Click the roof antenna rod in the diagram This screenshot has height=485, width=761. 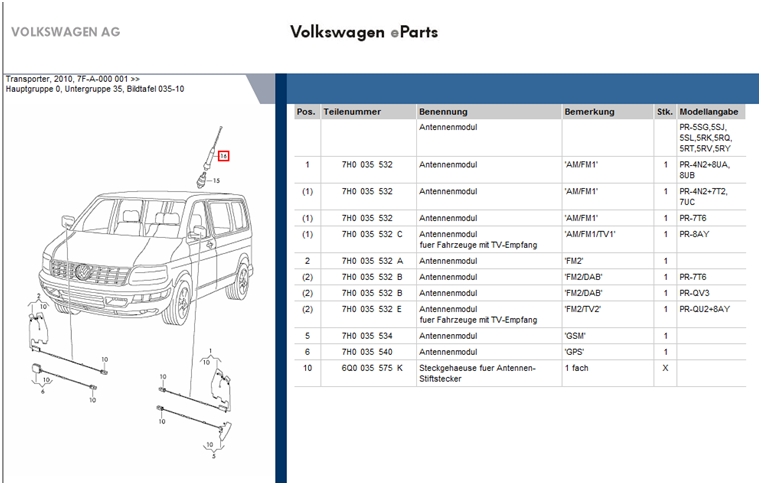[x=214, y=147]
